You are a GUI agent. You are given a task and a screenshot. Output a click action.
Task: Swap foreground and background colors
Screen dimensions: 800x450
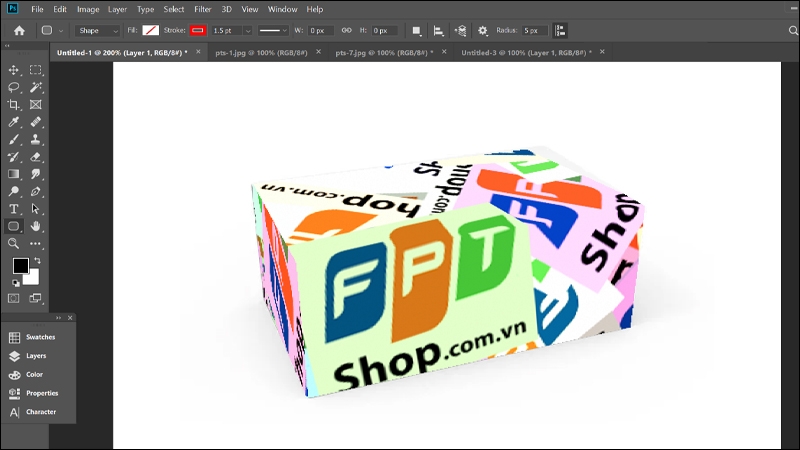[x=38, y=261]
